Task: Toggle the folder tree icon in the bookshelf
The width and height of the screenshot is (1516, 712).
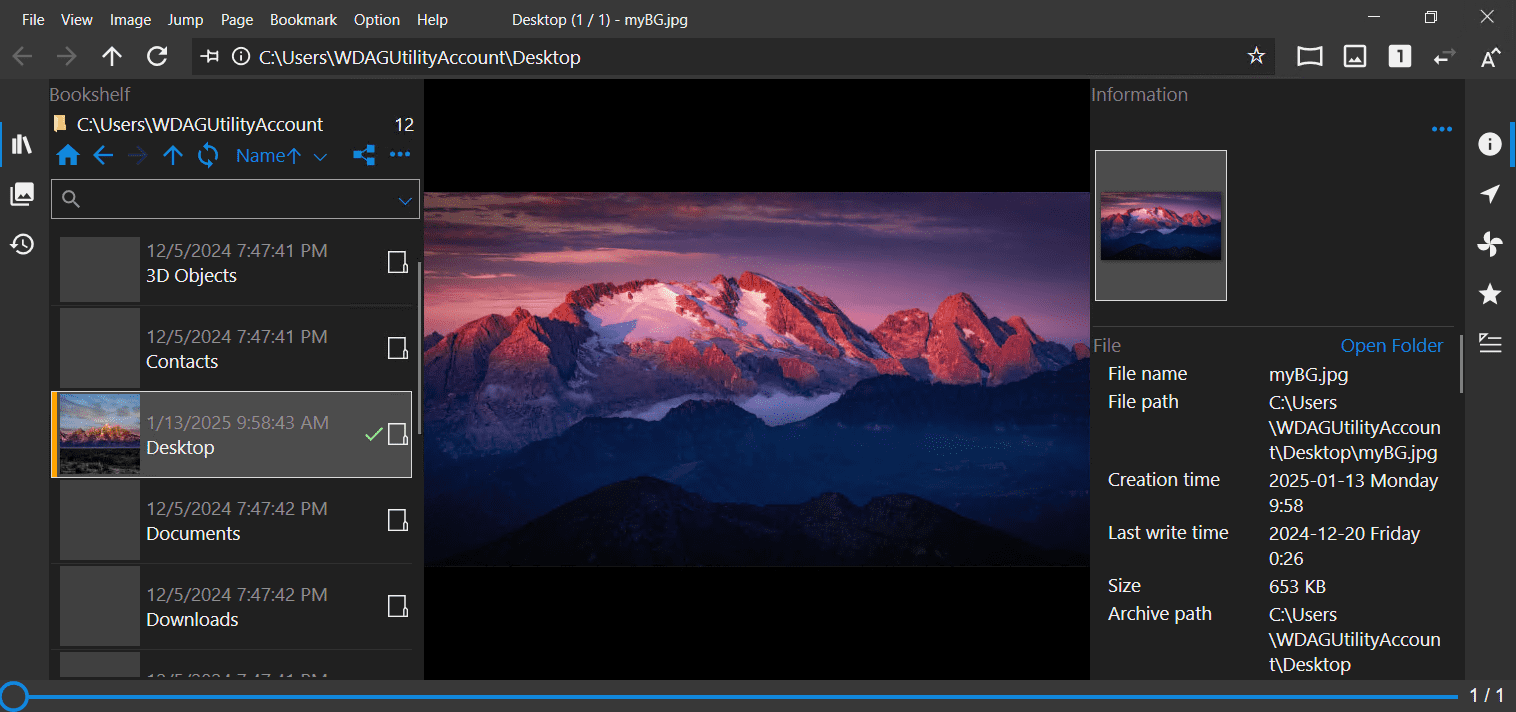Action: (365, 155)
